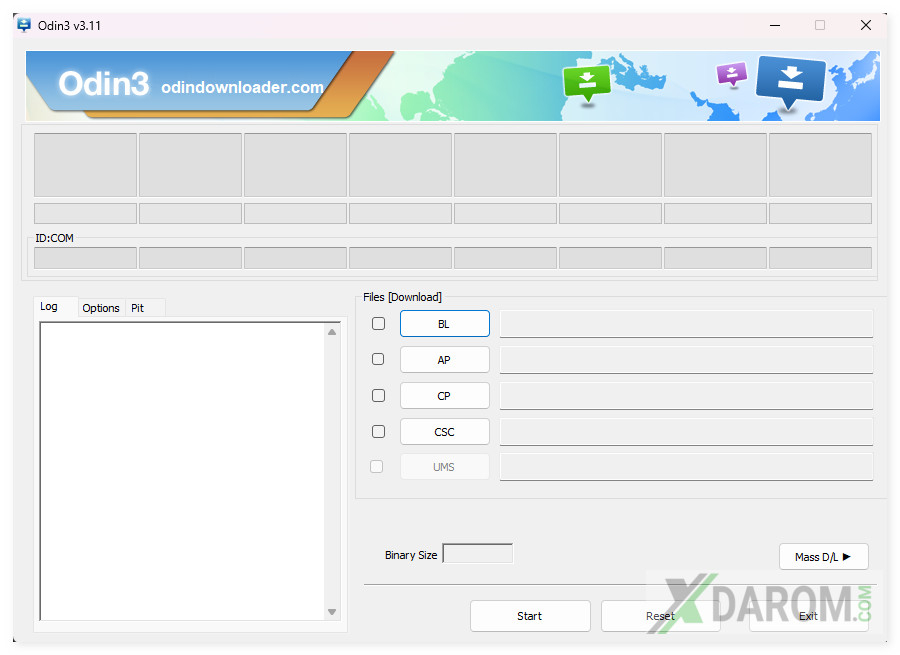Click the Log scrollbar up arrow
Viewport: 900px width, 655px height.
pos(332,332)
